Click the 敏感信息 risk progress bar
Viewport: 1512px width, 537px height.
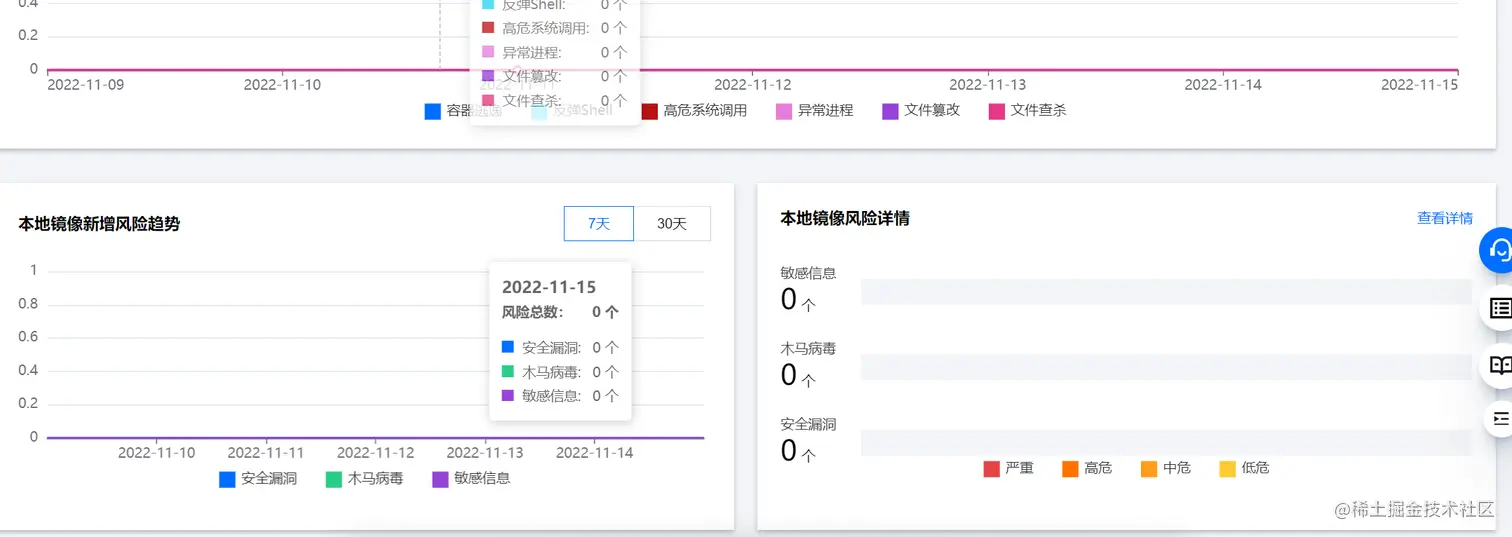1166,292
